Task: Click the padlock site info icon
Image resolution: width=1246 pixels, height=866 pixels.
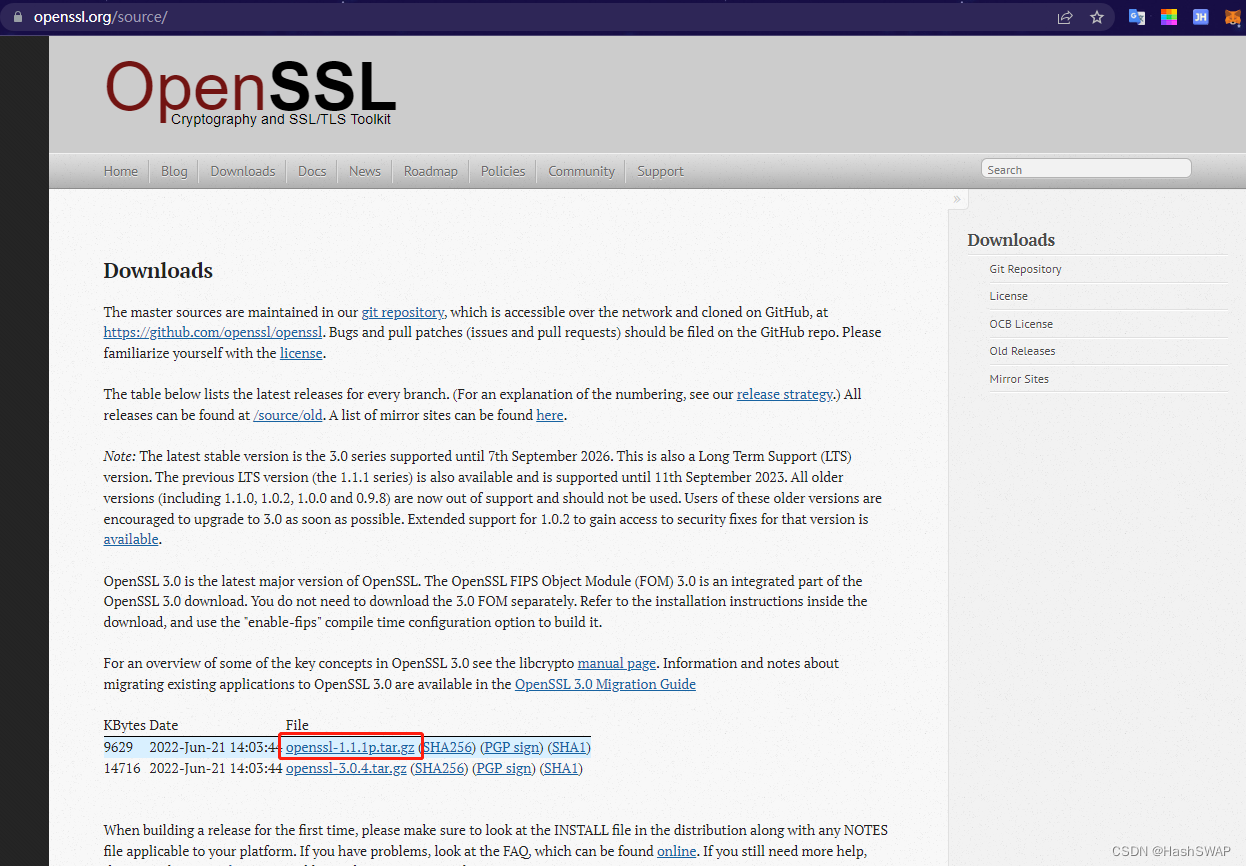Action: coord(17,17)
